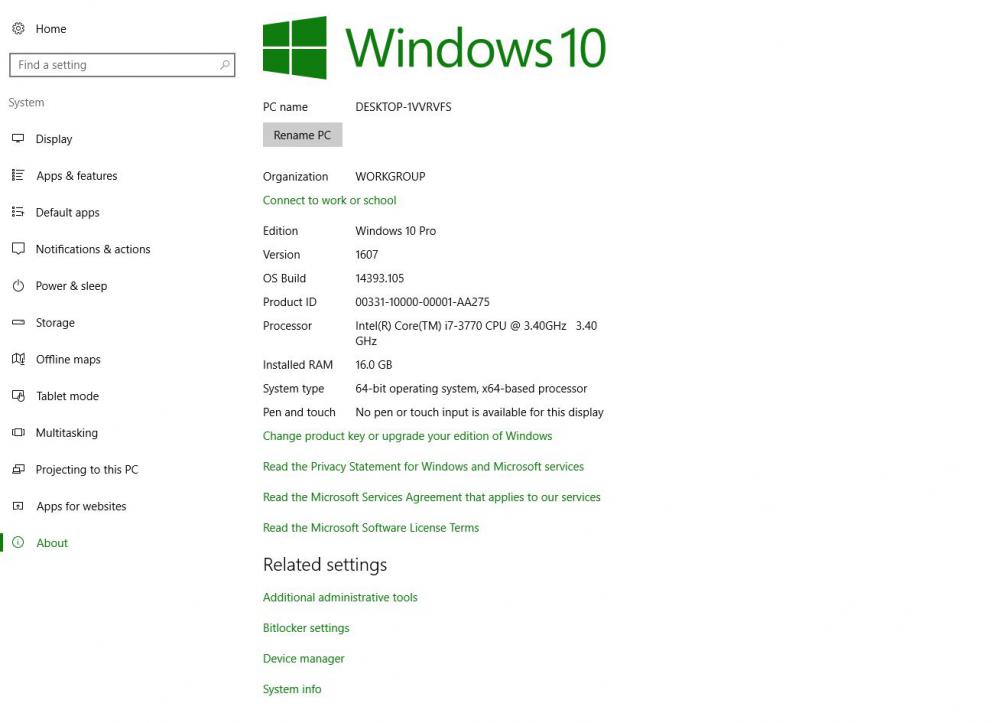Click Connect to work or school
1000x723 pixels.
pyautogui.click(x=329, y=200)
